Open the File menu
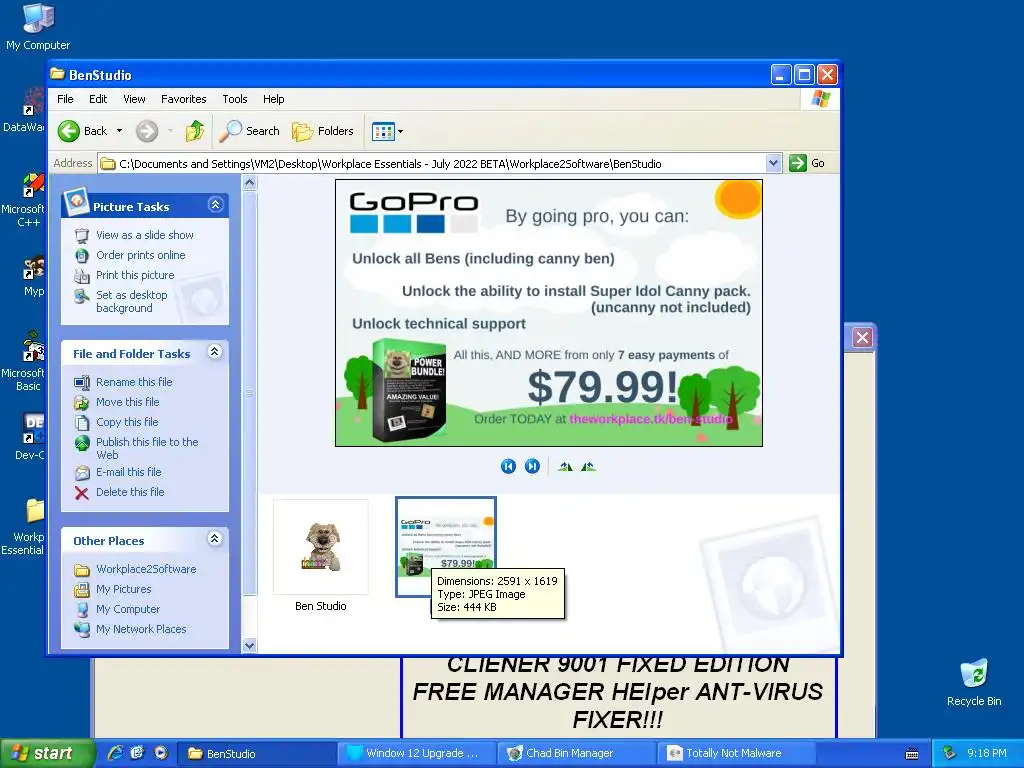This screenshot has height=768, width=1024. (65, 99)
